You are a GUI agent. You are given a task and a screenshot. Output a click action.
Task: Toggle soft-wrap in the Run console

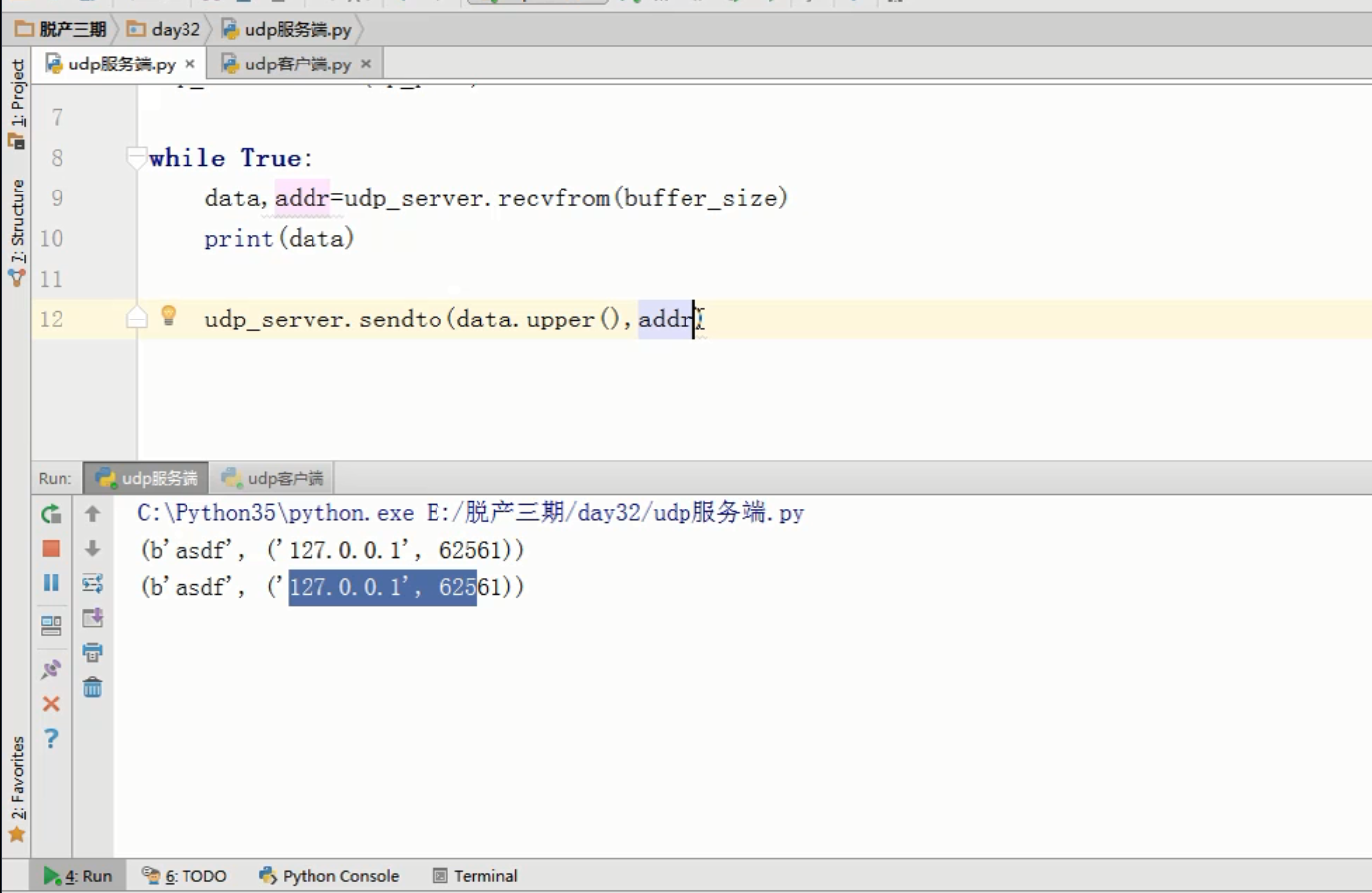point(92,583)
